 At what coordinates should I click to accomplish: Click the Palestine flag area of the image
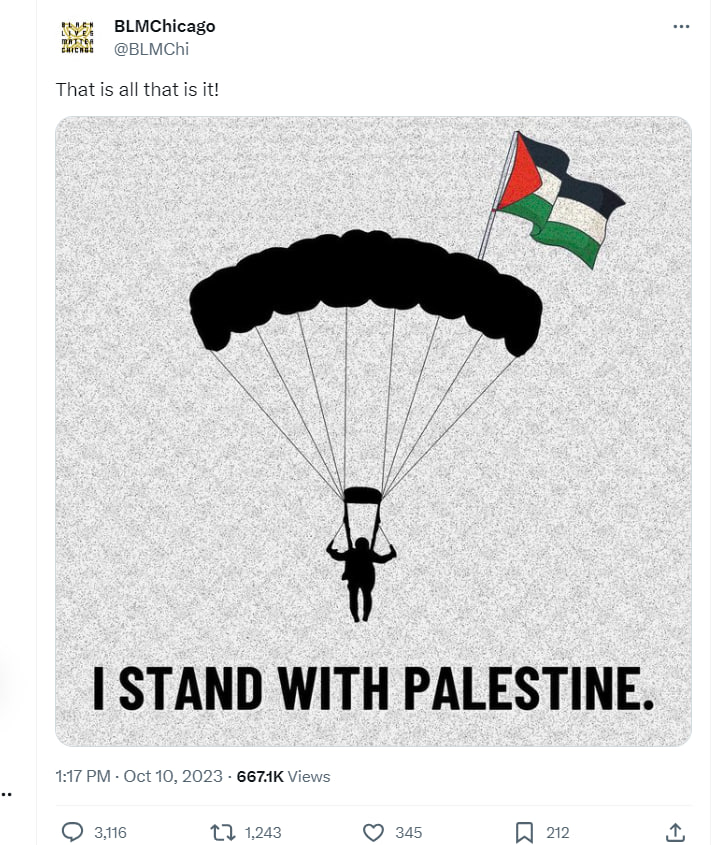point(558,195)
